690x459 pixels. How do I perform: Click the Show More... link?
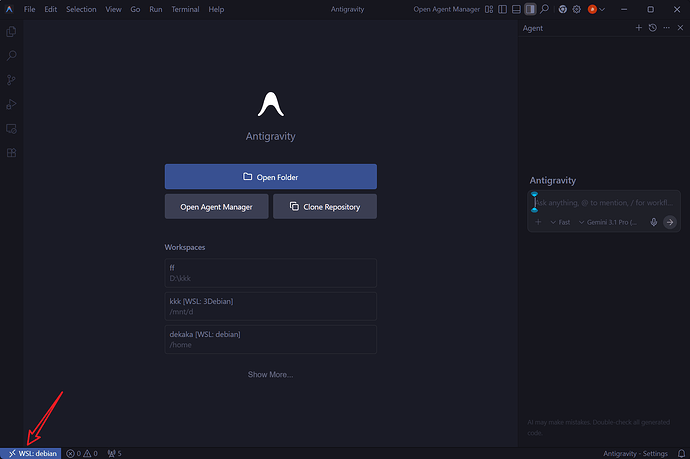[x=270, y=375]
